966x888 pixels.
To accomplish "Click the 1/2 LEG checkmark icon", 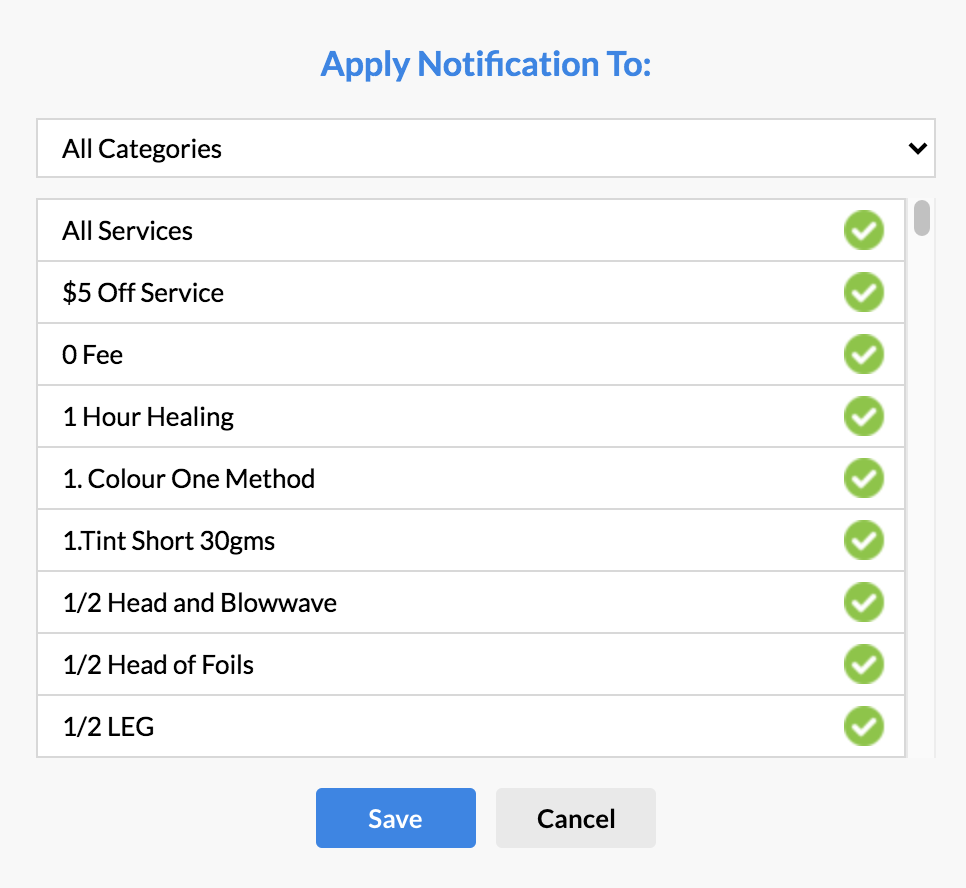I will pyautogui.click(x=863, y=726).
